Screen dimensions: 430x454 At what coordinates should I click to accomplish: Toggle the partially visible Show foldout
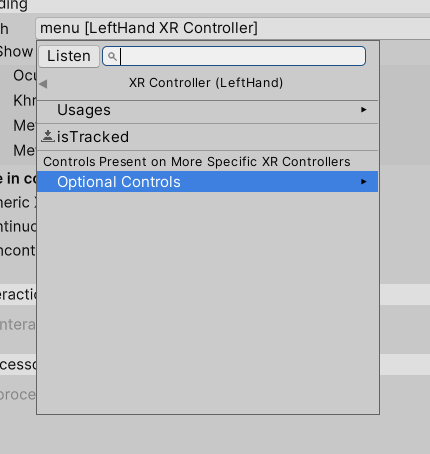click(x=16, y=52)
